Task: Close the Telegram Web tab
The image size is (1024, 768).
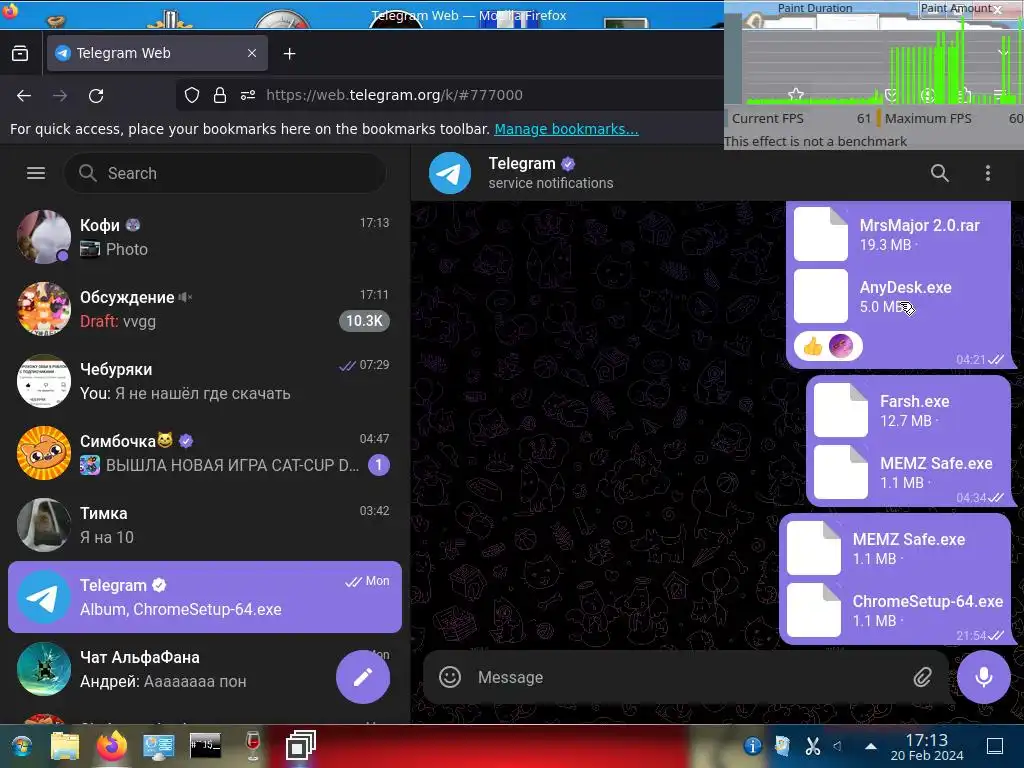Action: click(252, 54)
